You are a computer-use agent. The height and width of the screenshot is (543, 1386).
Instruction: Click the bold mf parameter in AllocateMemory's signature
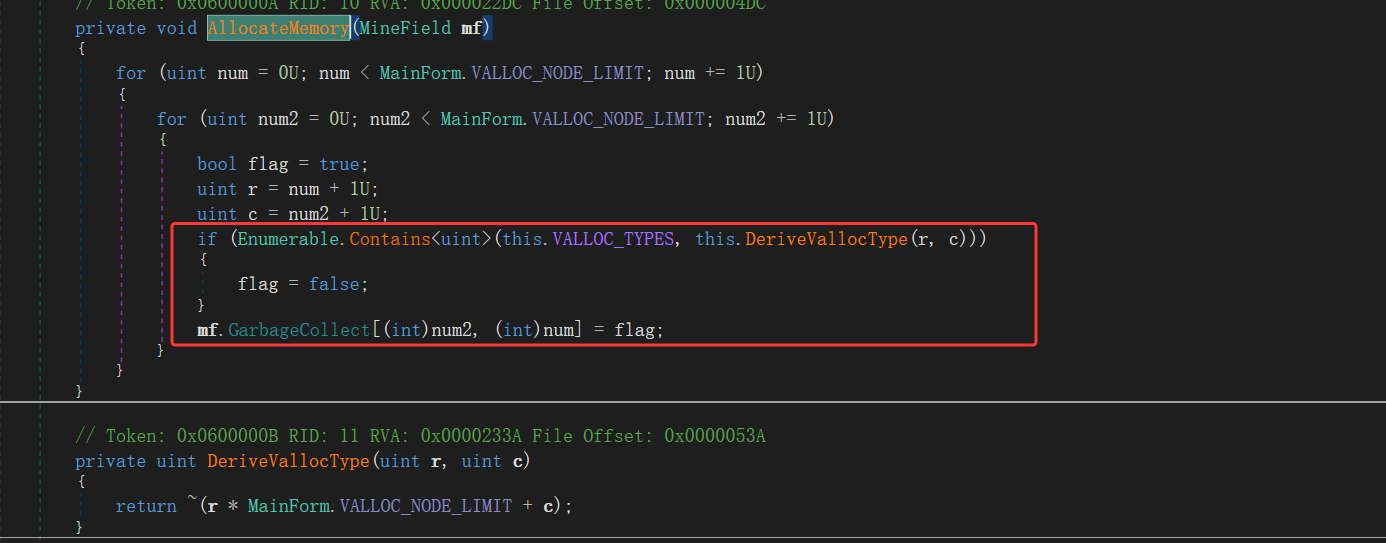pyautogui.click(x=472, y=28)
